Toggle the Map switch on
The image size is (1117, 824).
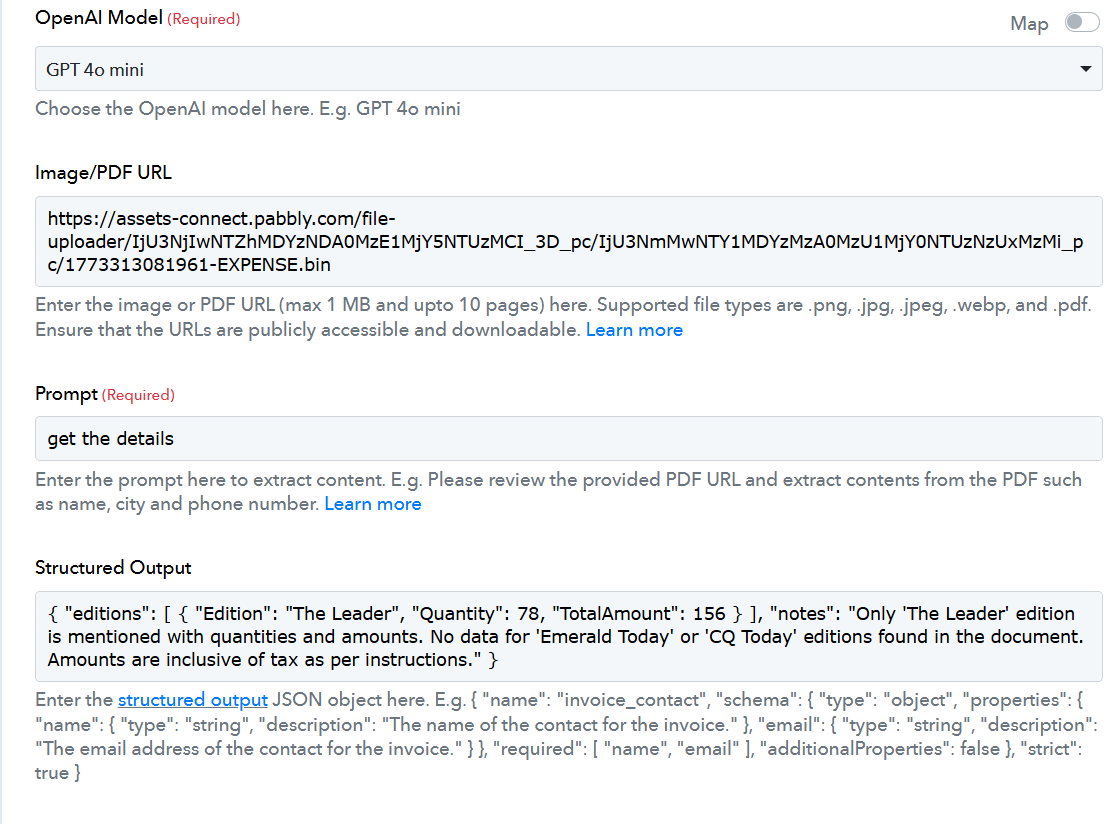[x=1081, y=23]
